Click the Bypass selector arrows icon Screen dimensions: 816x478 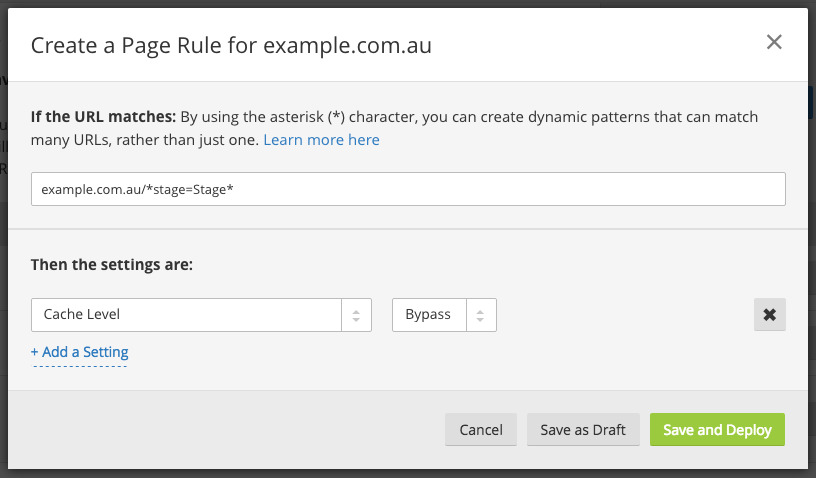click(481, 315)
